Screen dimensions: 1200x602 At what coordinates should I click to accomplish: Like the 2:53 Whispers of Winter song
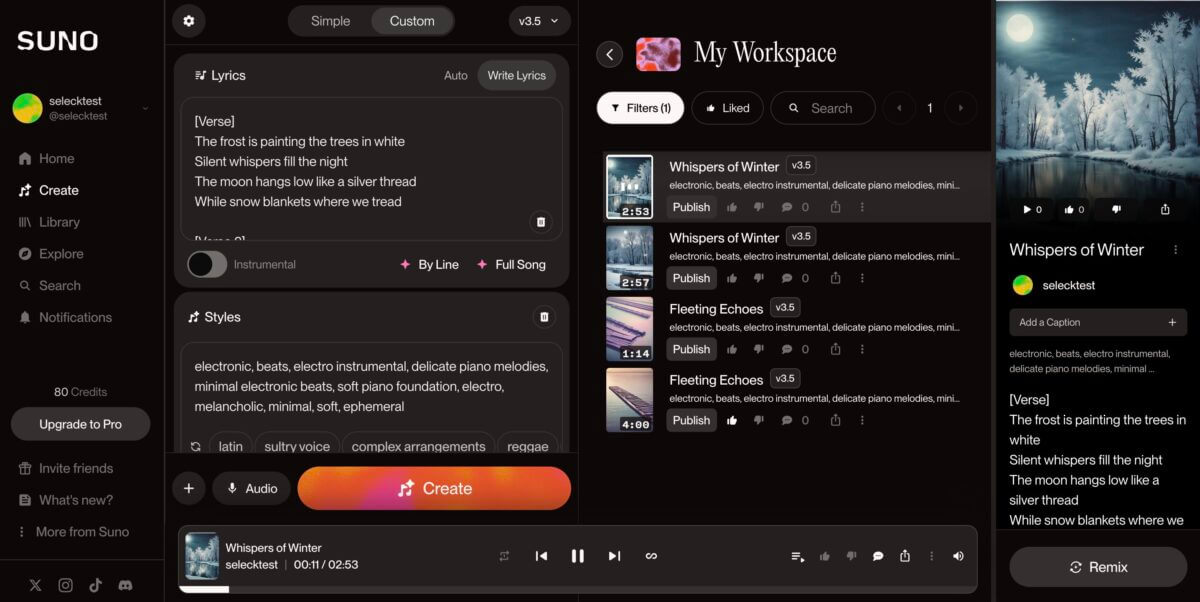(x=732, y=207)
